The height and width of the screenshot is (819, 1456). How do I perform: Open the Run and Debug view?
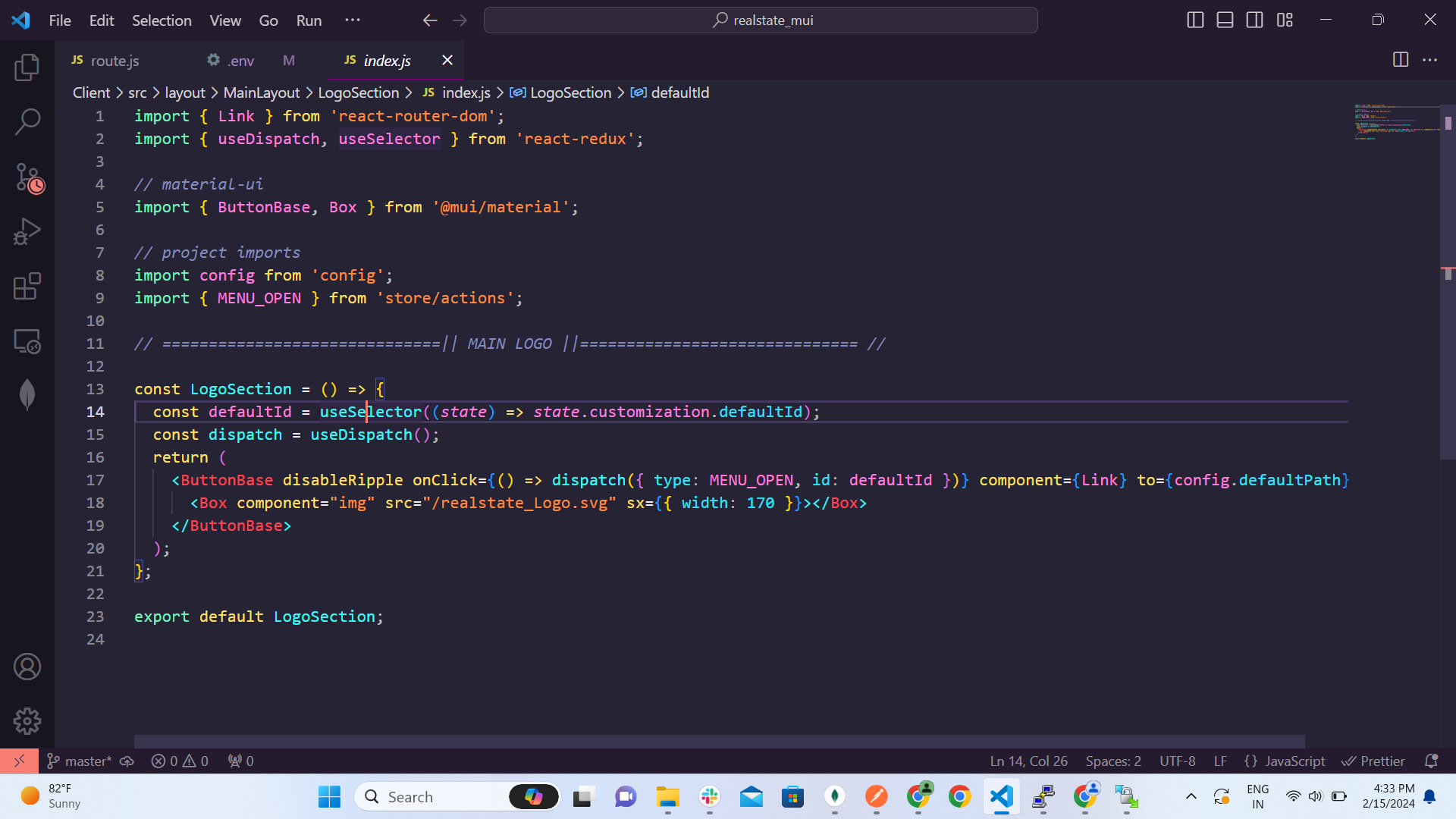point(27,231)
